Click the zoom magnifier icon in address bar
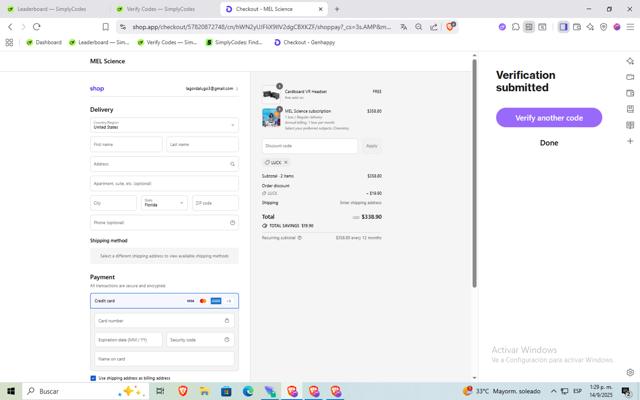The height and width of the screenshot is (400, 640). [418, 27]
